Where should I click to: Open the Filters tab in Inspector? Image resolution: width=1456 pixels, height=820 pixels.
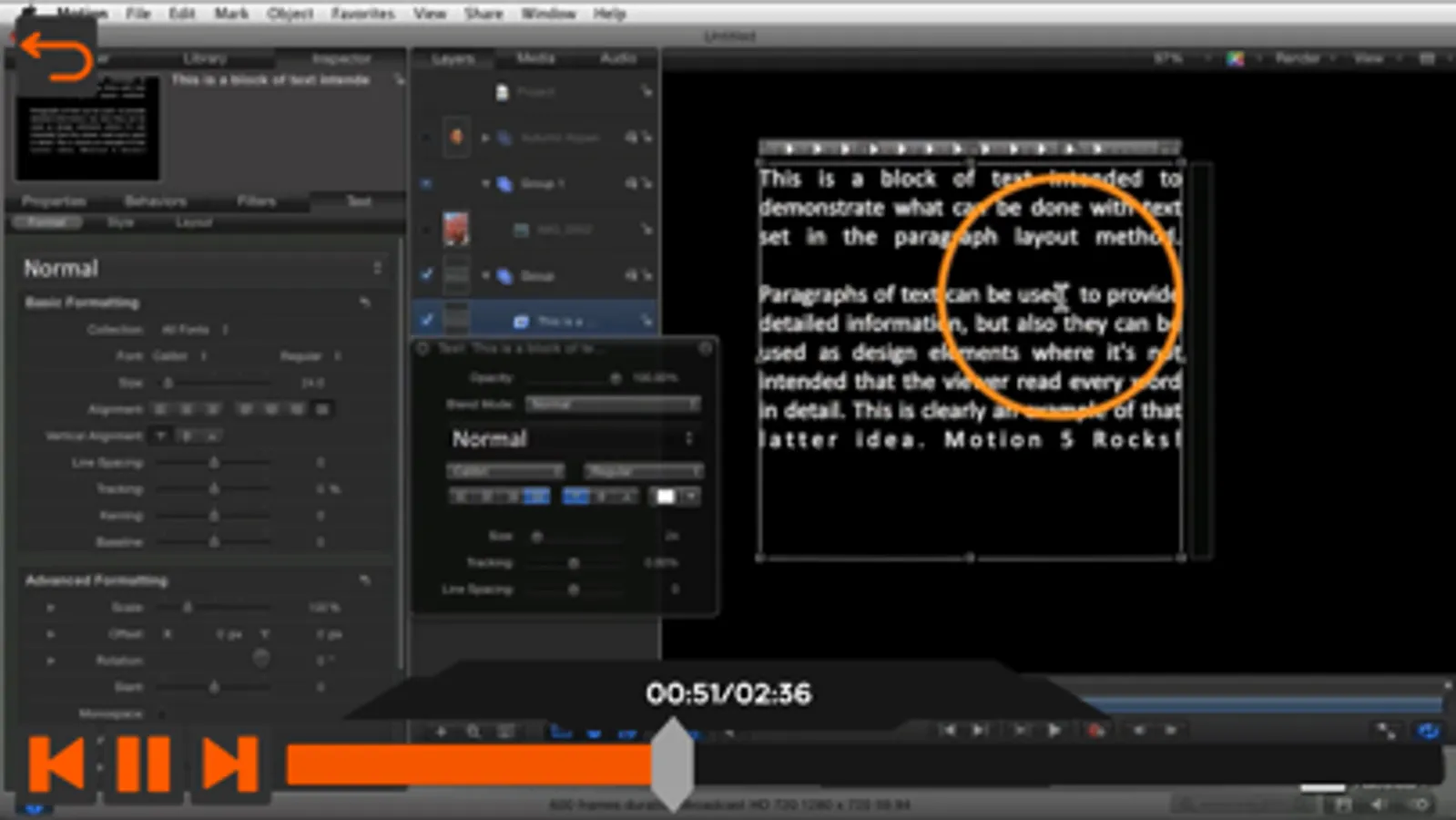[x=256, y=200]
